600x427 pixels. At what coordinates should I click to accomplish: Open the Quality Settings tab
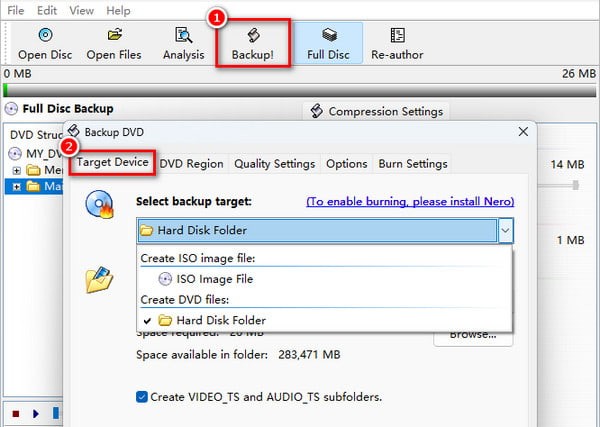tap(275, 164)
